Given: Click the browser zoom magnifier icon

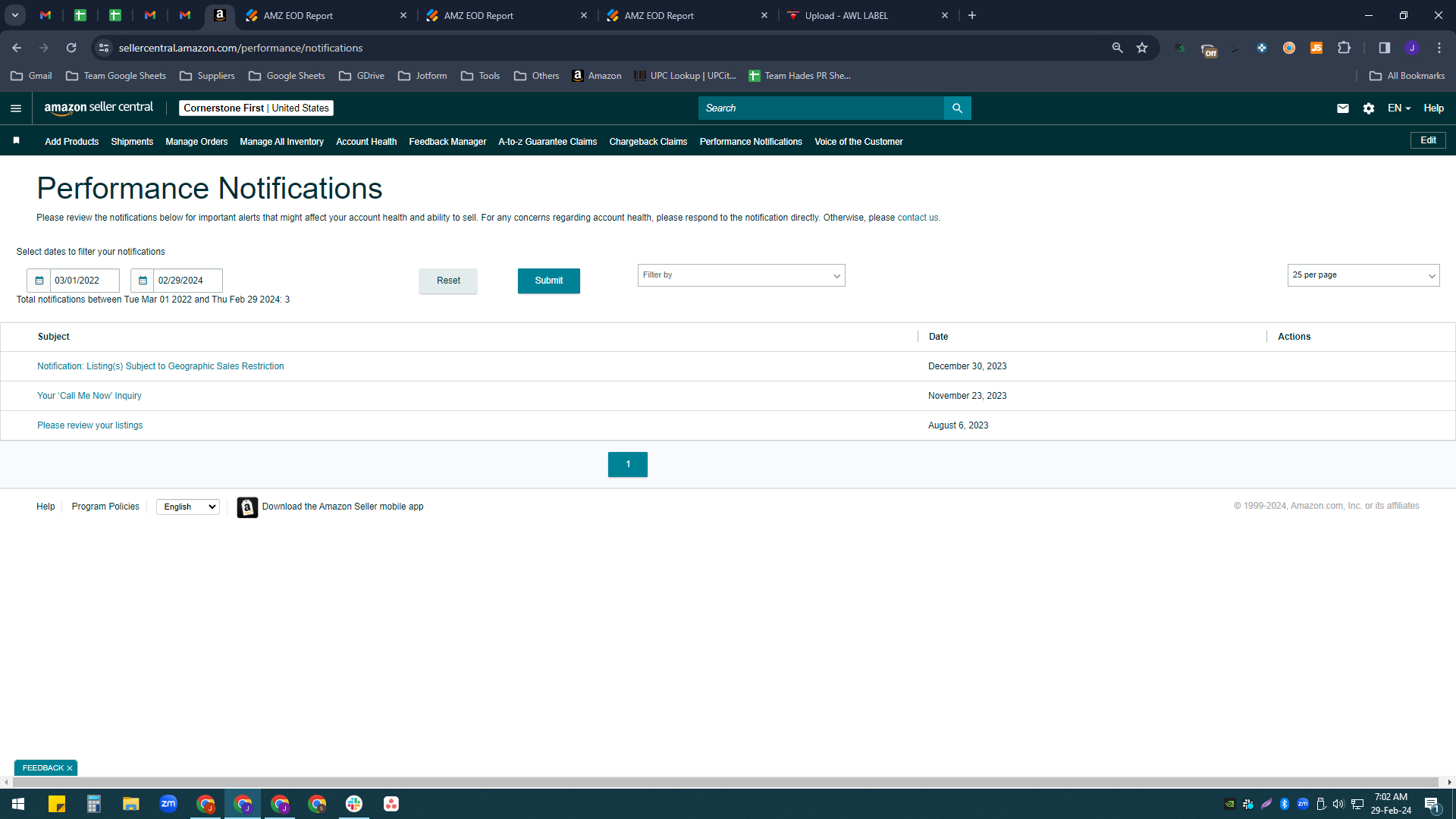Looking at the screenshot, I should click(x=1117, y=48).
